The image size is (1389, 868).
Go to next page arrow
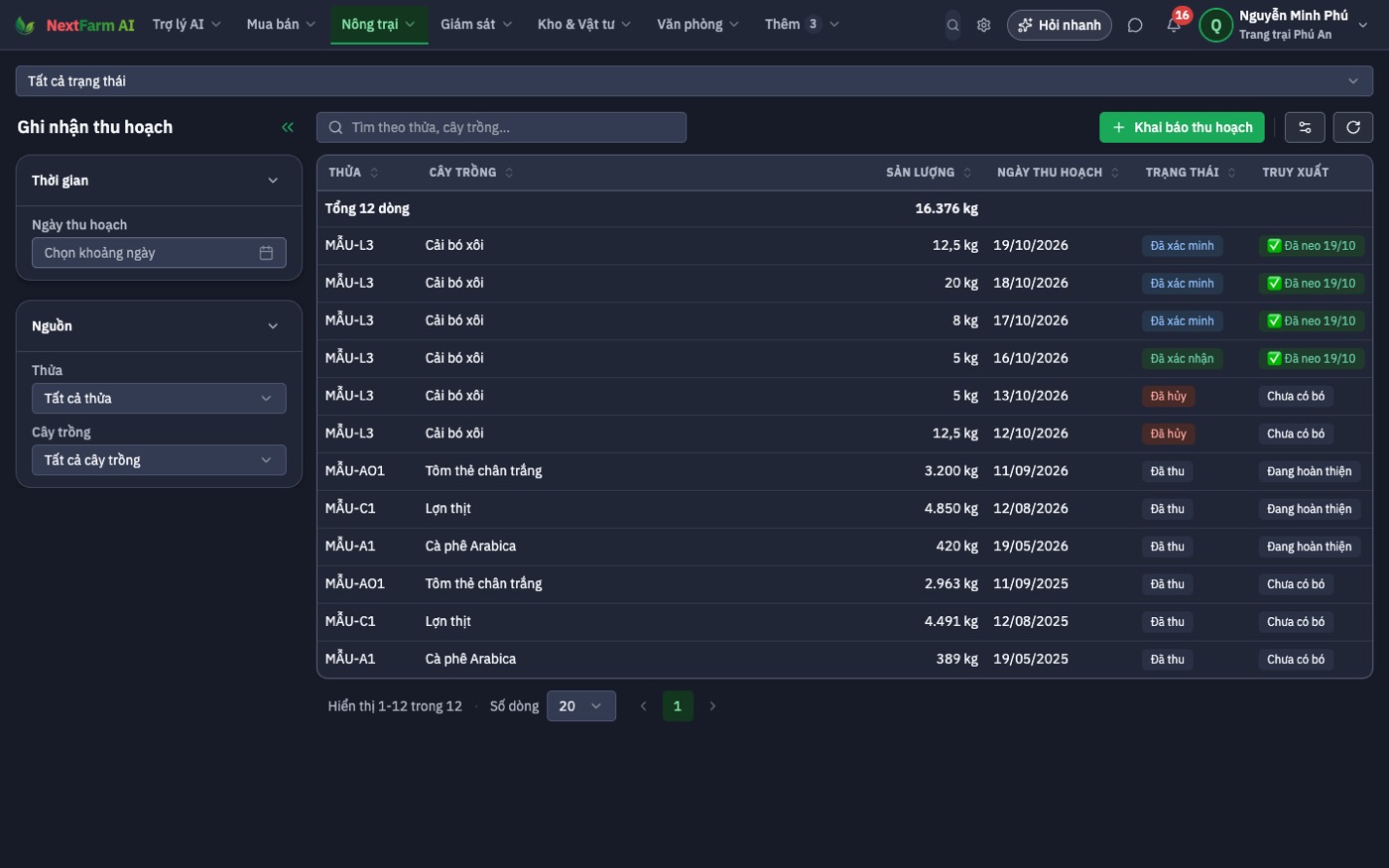(x=712, y=706)
